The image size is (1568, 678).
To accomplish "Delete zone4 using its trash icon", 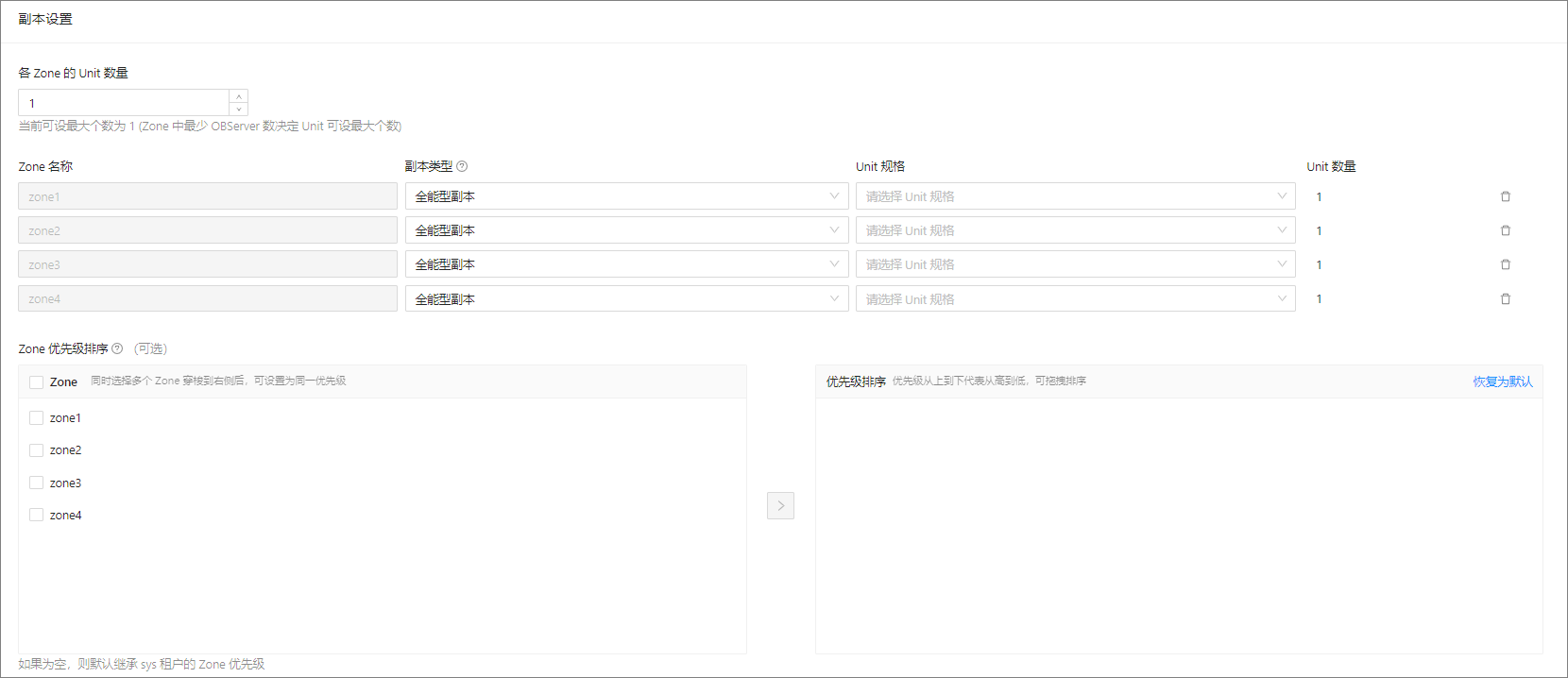I will click(1506, 298).
